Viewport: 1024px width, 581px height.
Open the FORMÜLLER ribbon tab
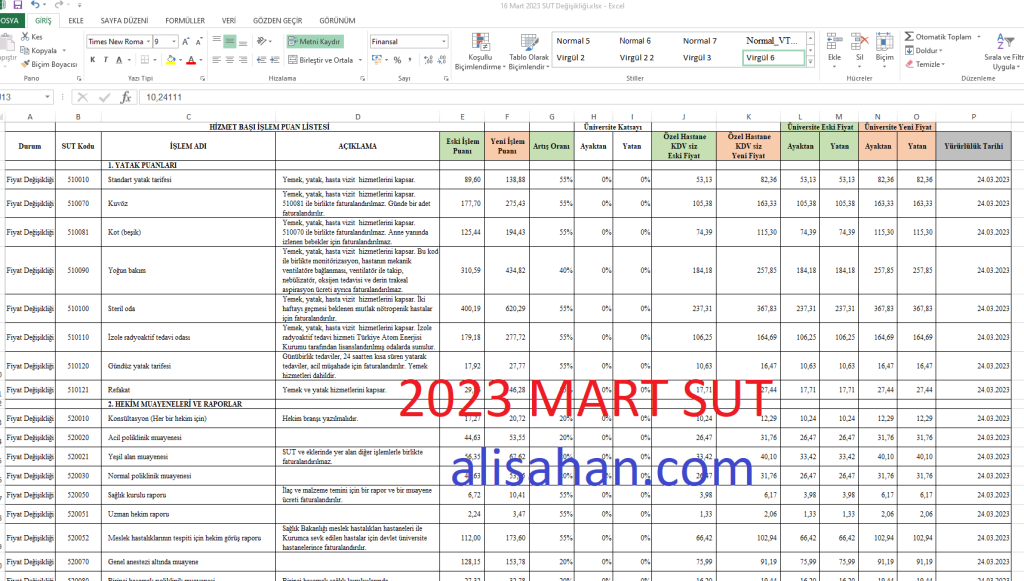[x=184, y=20]
